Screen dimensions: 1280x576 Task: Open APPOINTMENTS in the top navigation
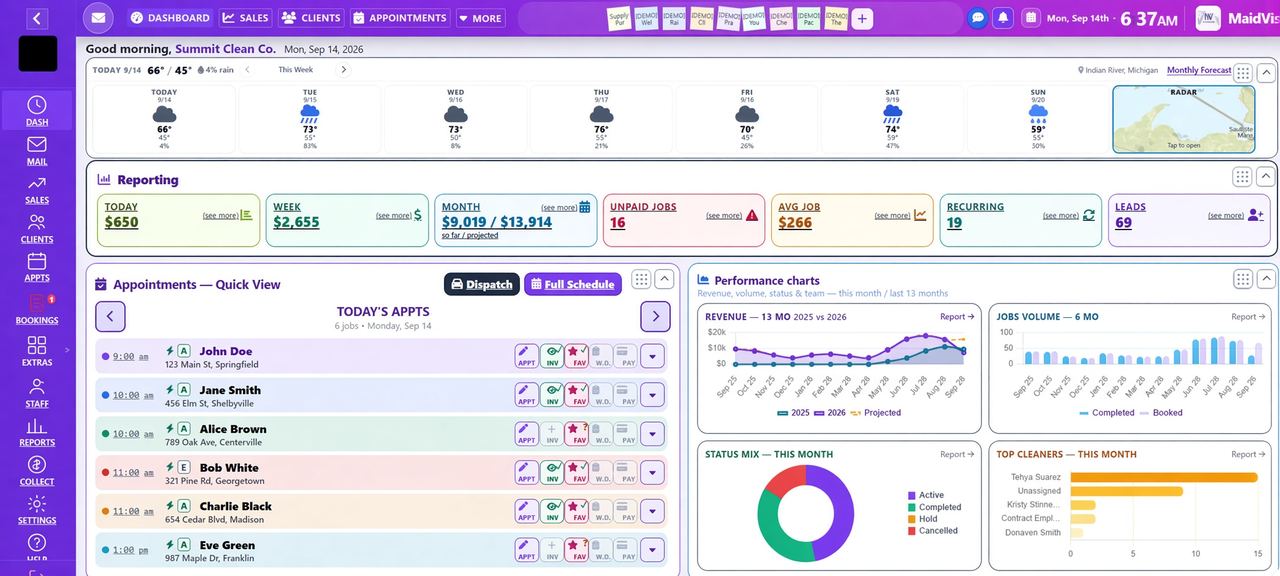(x=399, y=18)
